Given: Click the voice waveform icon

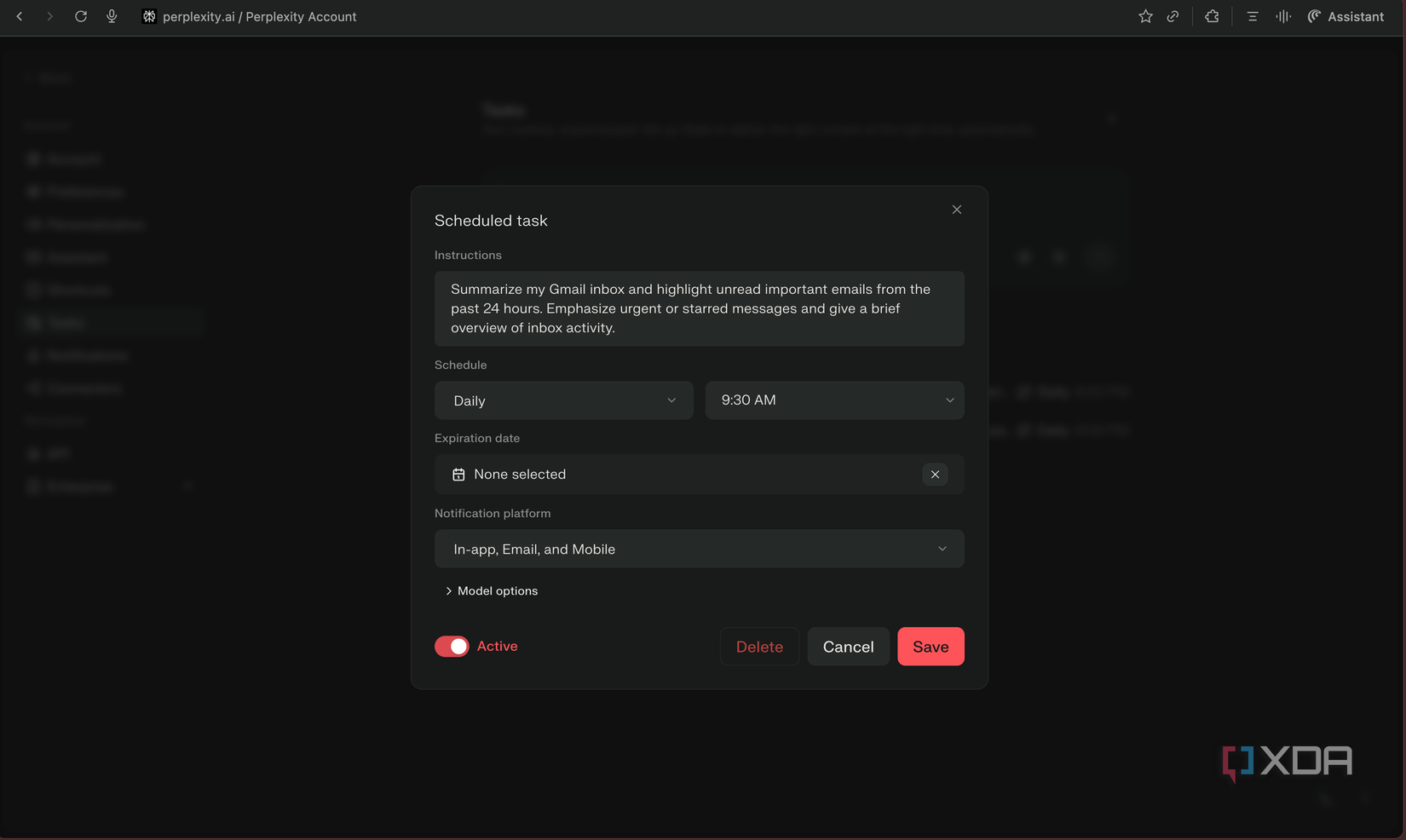Looking at the screenshot, I should 1283,16.
